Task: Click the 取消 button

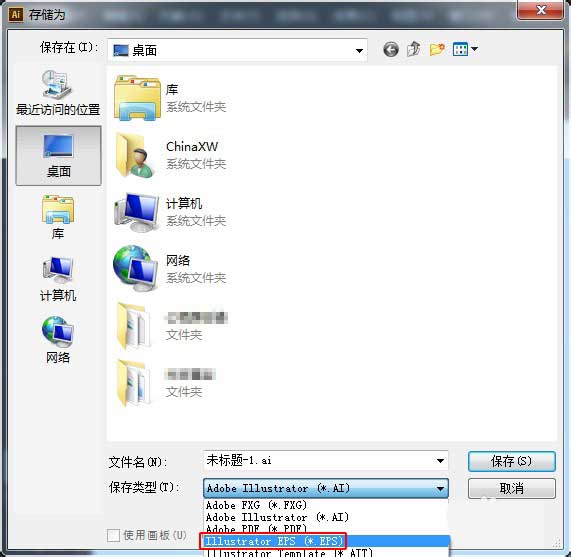Action: 512,488
